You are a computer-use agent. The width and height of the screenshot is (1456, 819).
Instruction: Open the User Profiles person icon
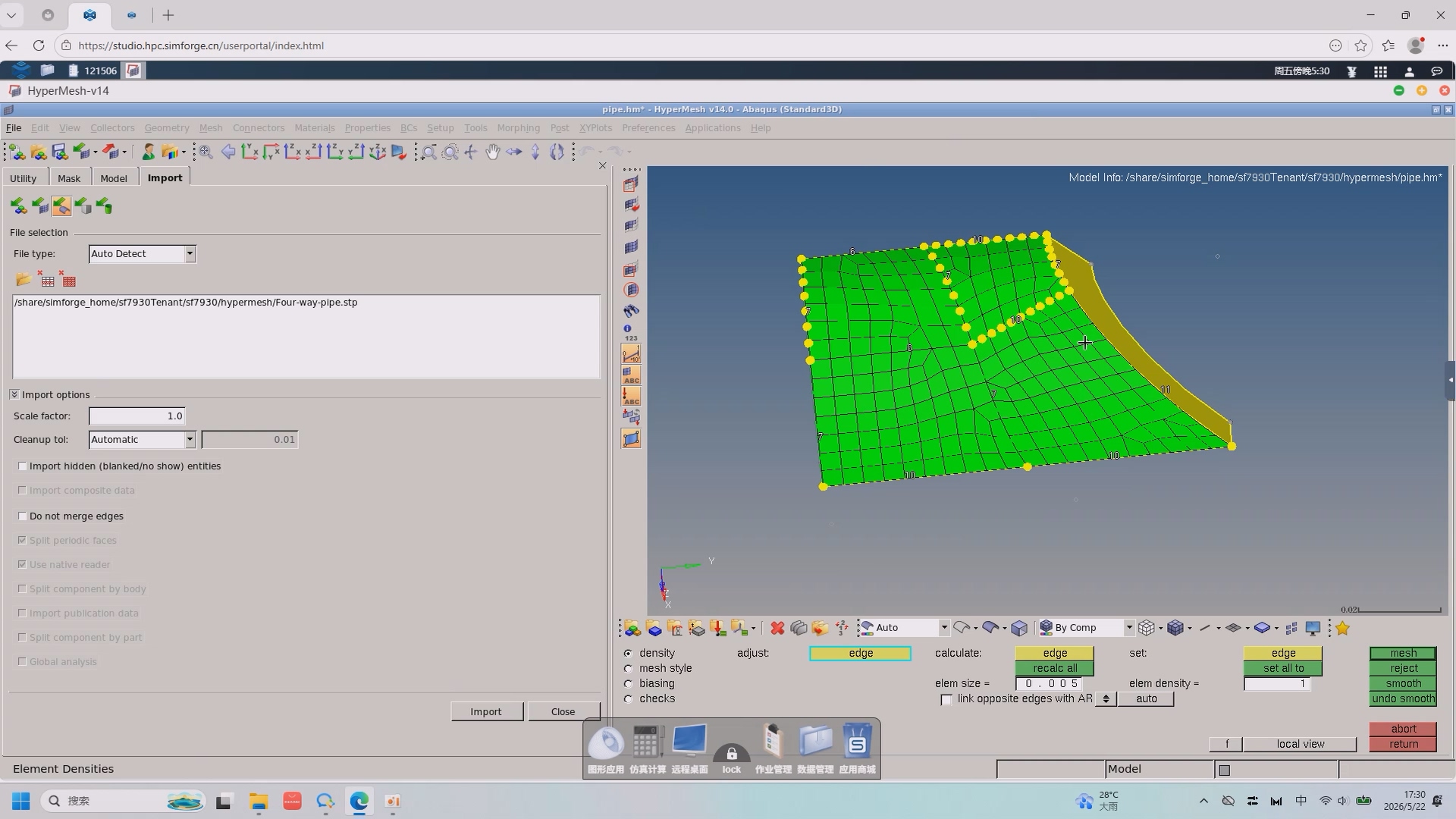pos(149,152)
